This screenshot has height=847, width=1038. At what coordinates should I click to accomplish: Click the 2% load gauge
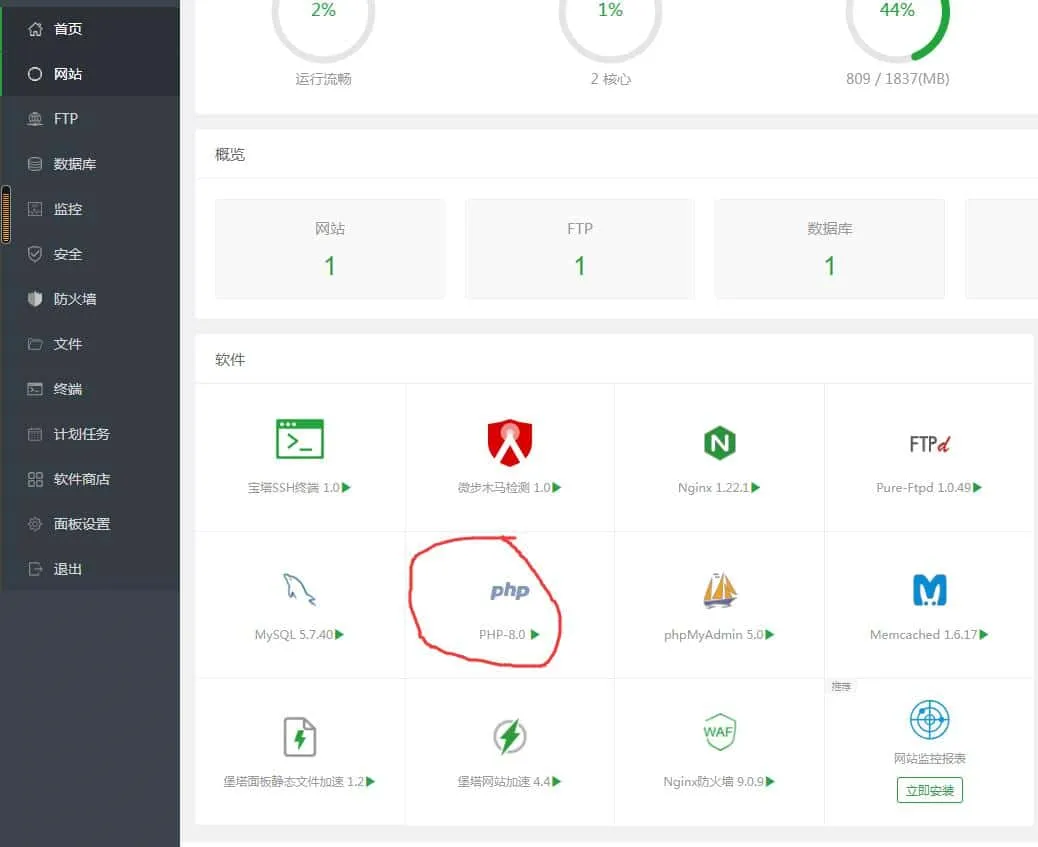pos(324,26)
